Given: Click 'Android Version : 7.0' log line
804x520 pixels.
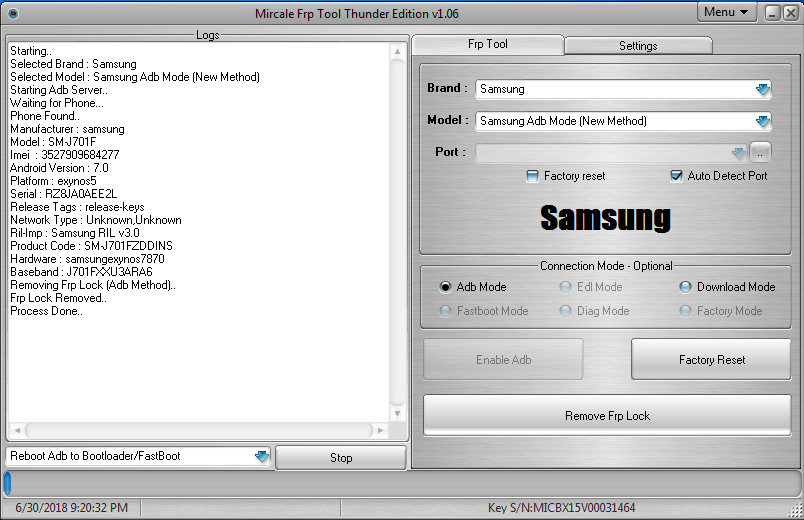Looking at the screenshot, I should 59,168.
